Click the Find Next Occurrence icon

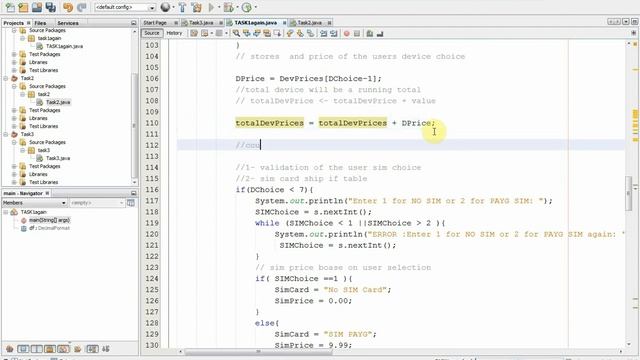click(257, 33)
